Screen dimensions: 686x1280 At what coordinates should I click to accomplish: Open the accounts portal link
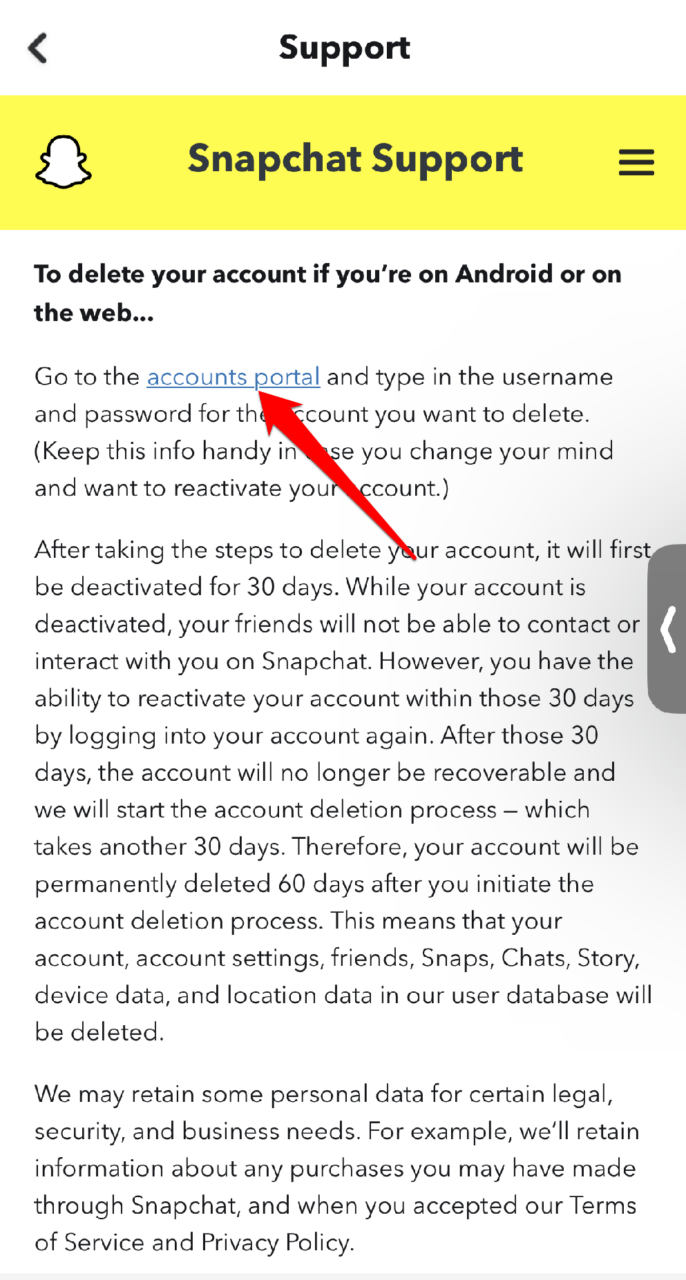point(233,377)
